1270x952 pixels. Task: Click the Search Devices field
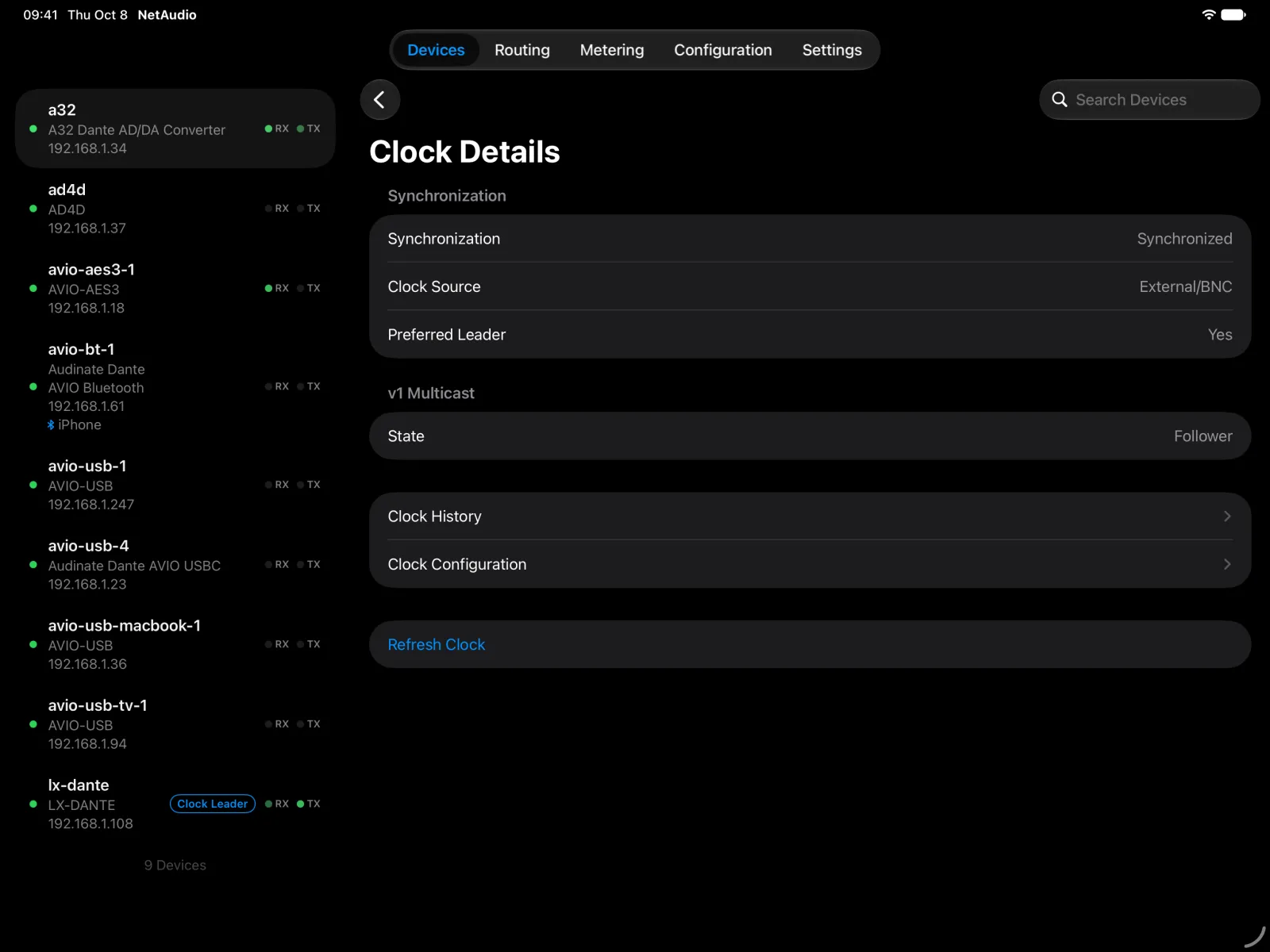[1149, 100]
